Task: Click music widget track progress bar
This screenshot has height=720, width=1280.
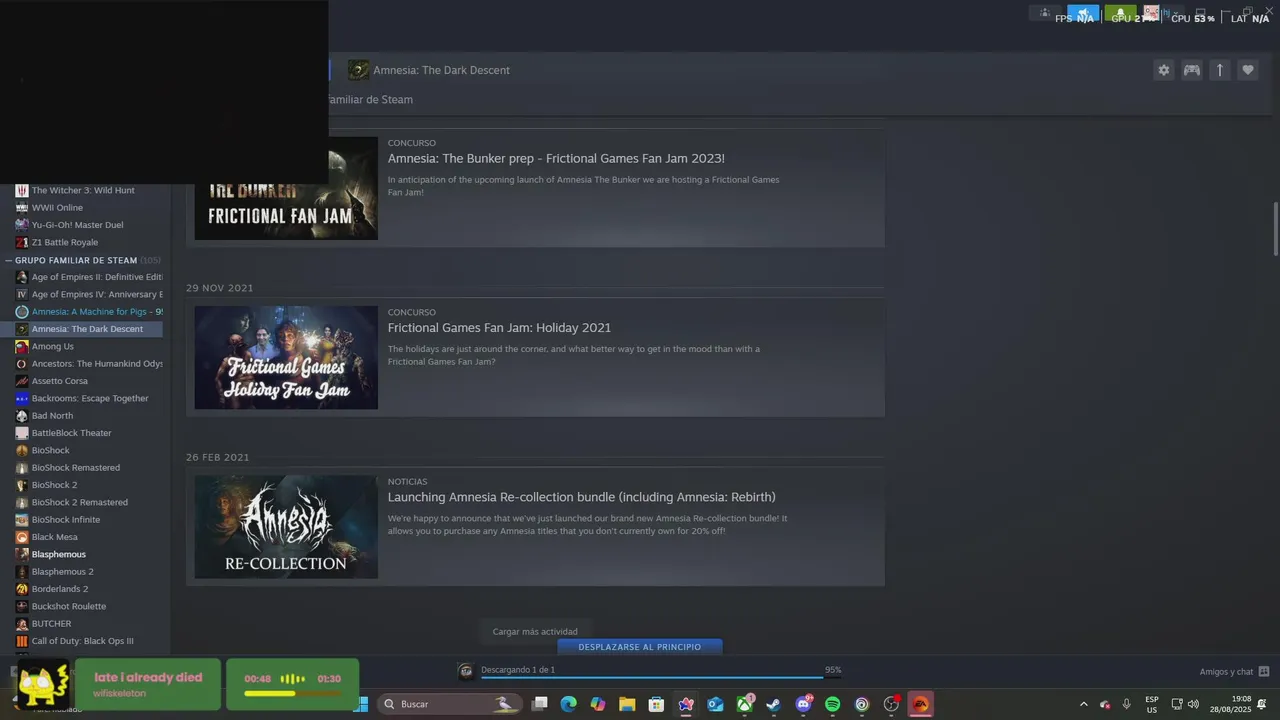Action: coord(292,693)
